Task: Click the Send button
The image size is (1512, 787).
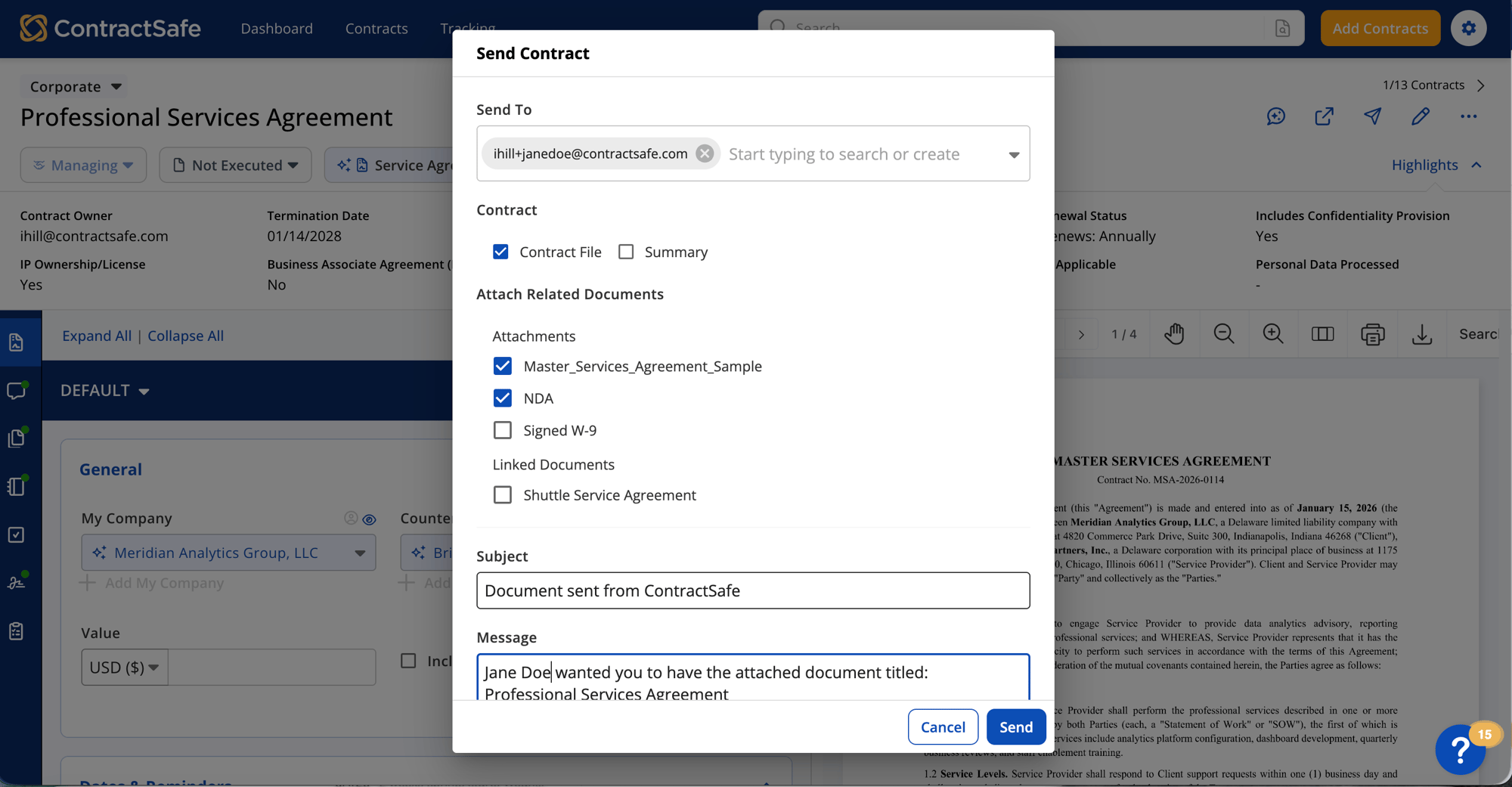Action: point(1016,727)
